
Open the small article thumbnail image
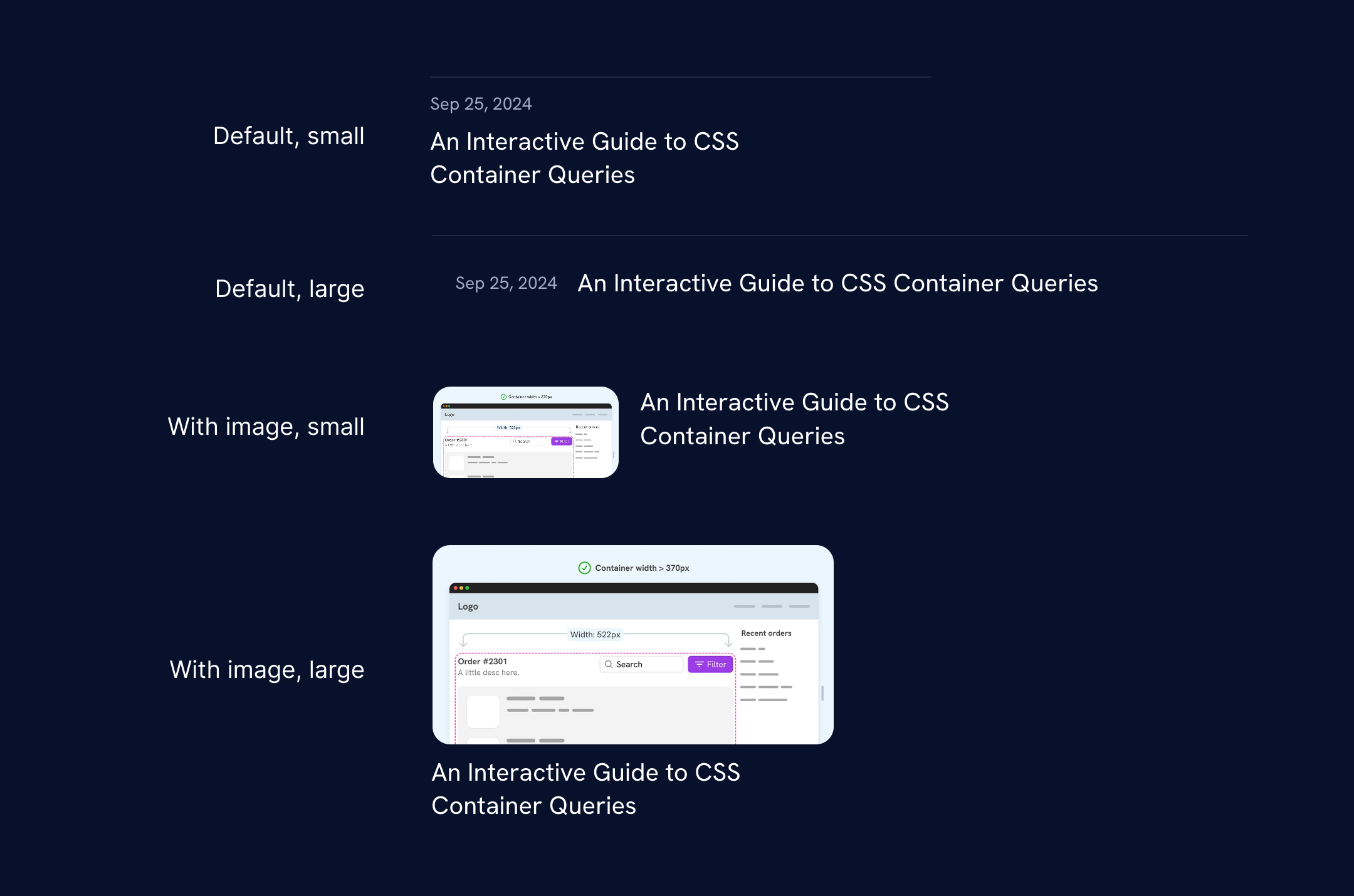(525, 432)
